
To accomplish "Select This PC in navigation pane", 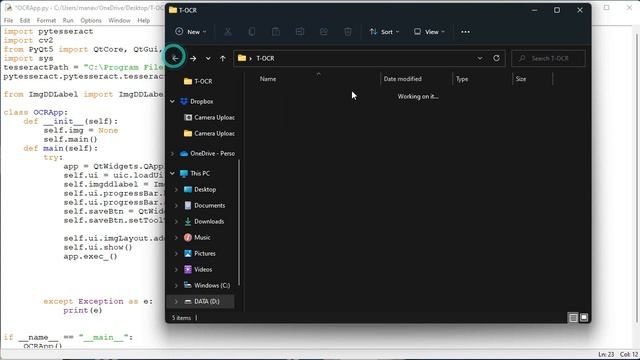I will coord(195,173).
